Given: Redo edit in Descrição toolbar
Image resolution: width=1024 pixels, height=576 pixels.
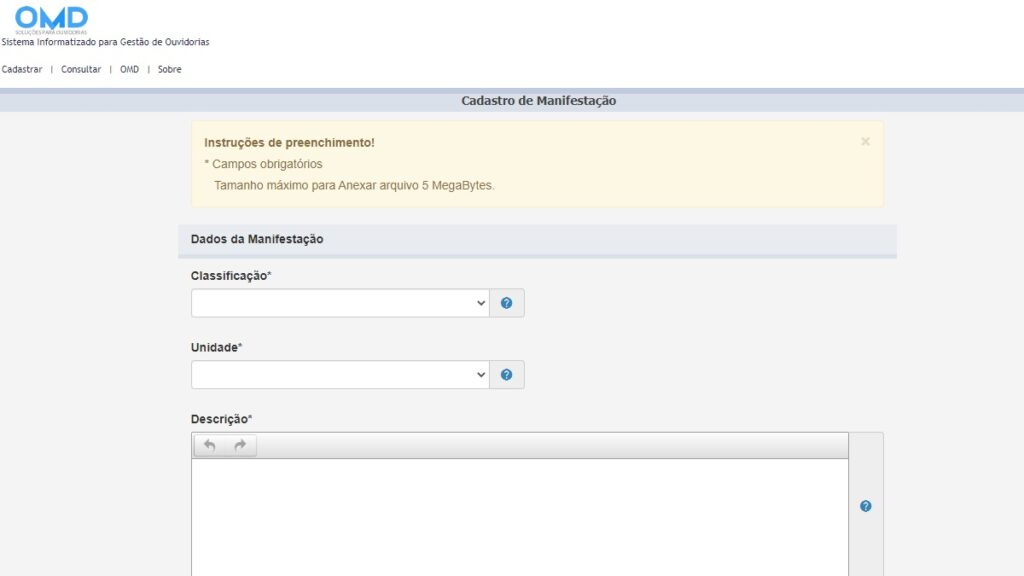Looking at the screenshot, I should [240, 445].
